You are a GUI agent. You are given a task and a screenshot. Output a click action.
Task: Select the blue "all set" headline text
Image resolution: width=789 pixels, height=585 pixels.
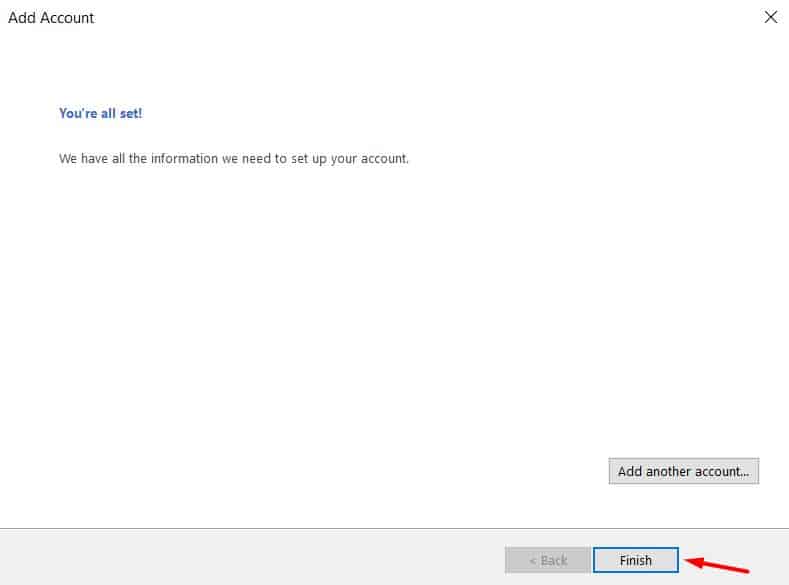(100, 113)
